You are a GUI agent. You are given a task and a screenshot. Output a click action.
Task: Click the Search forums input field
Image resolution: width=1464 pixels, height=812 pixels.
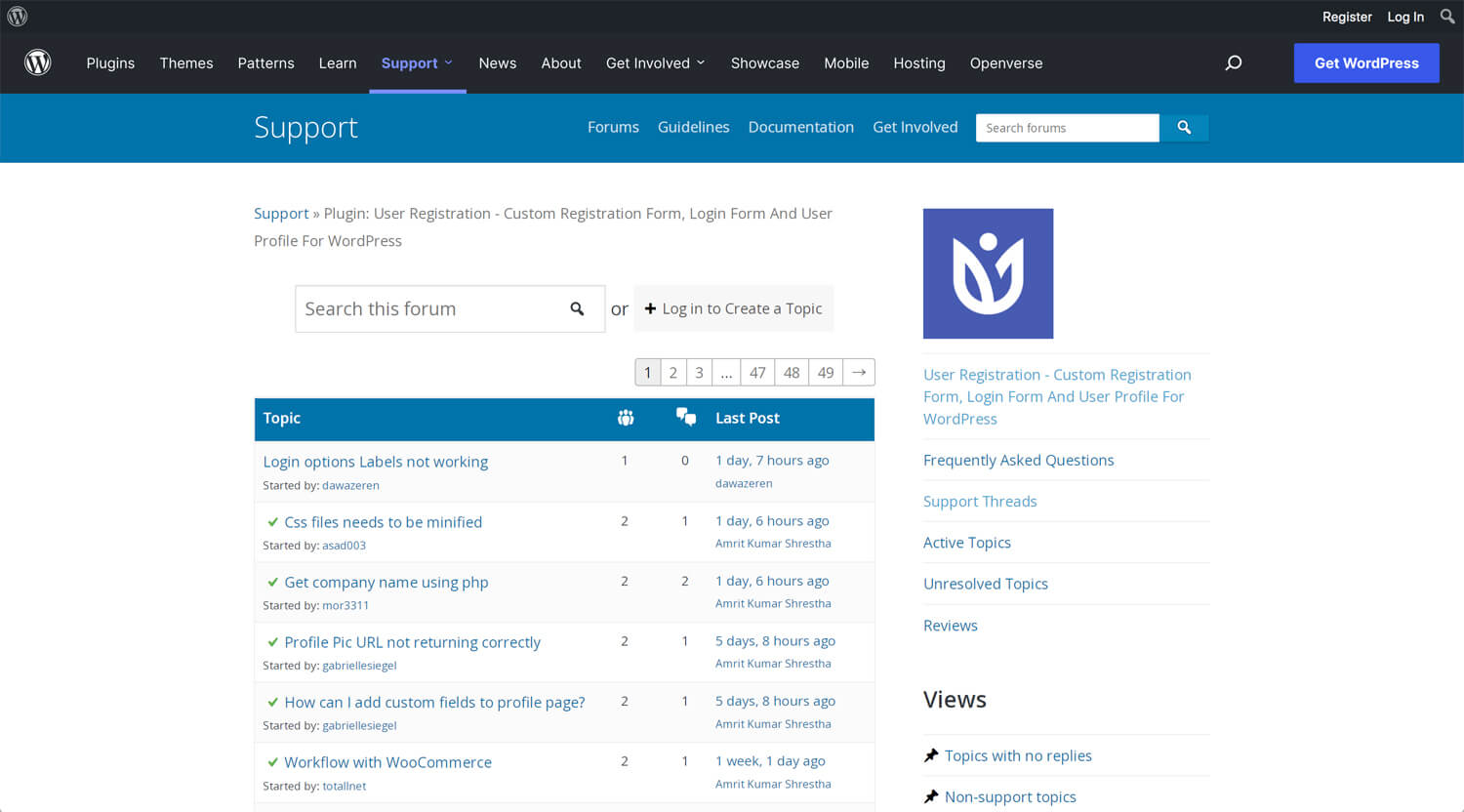coord(1068,128)
